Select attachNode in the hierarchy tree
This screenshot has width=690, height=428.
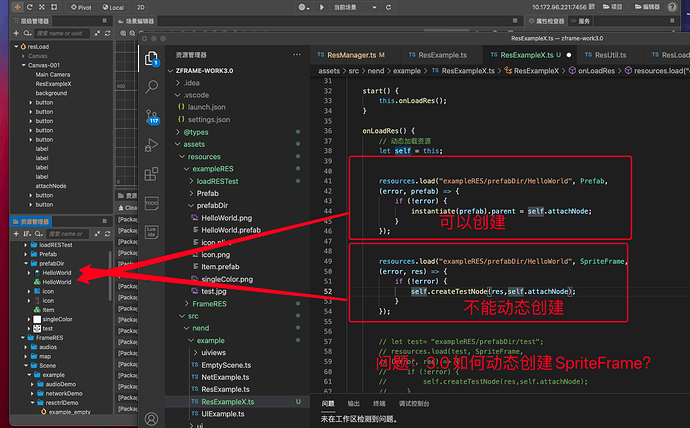click(51, 185)
